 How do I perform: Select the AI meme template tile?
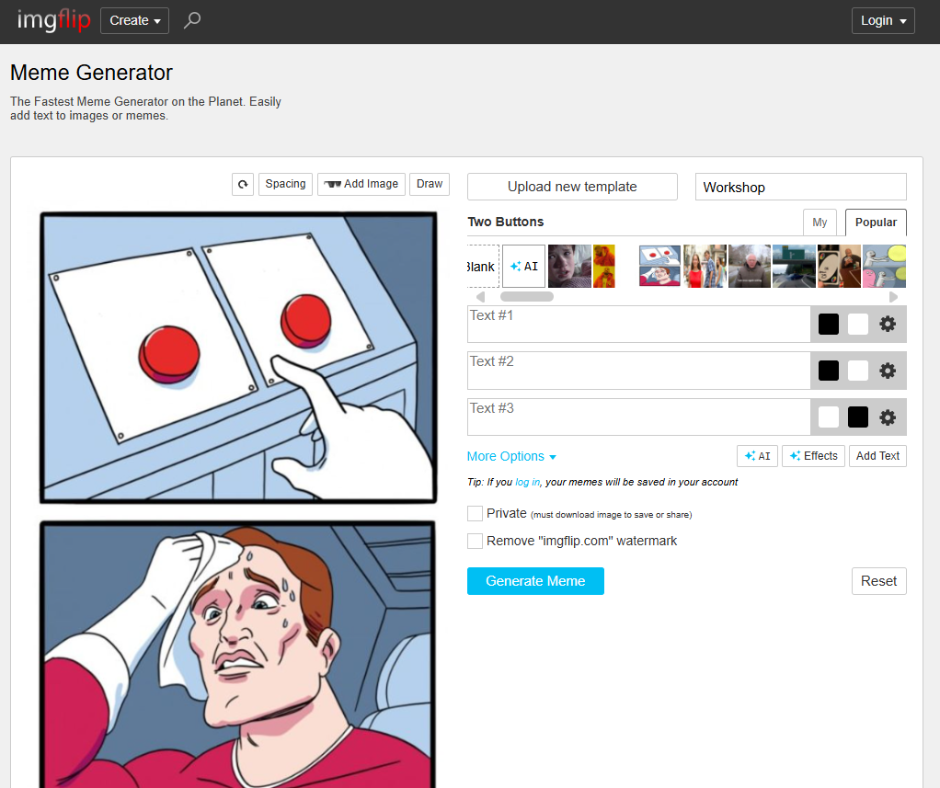tap(523, 267)
